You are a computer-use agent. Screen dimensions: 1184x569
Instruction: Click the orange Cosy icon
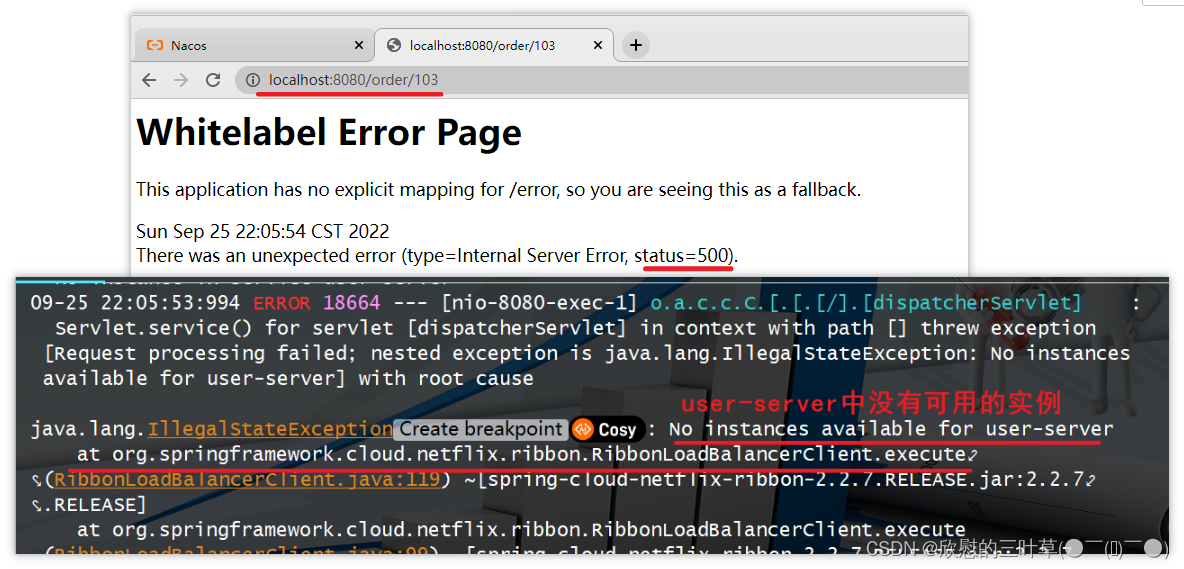click(583, 429)
